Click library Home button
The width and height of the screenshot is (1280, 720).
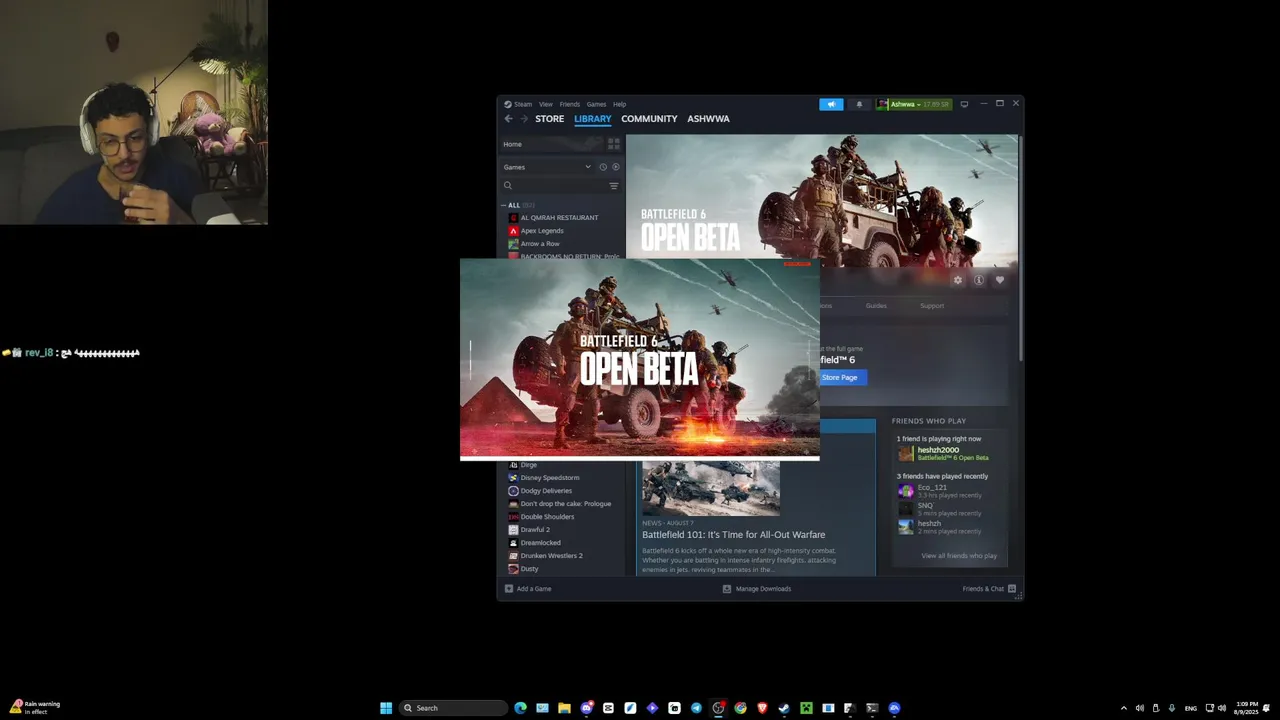coord(553,144)
